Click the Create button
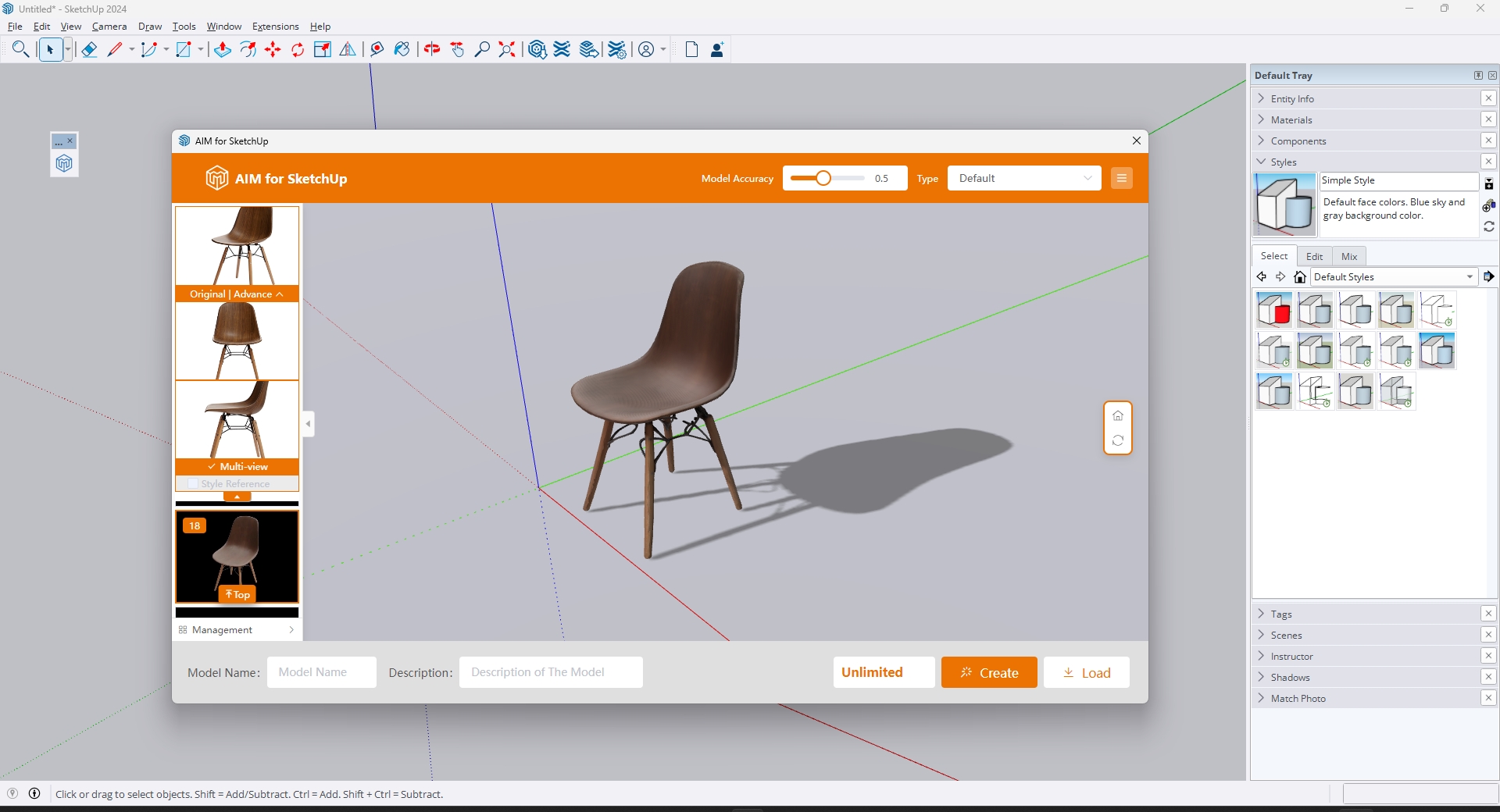1500x812 pixels. tap(988, 672)
